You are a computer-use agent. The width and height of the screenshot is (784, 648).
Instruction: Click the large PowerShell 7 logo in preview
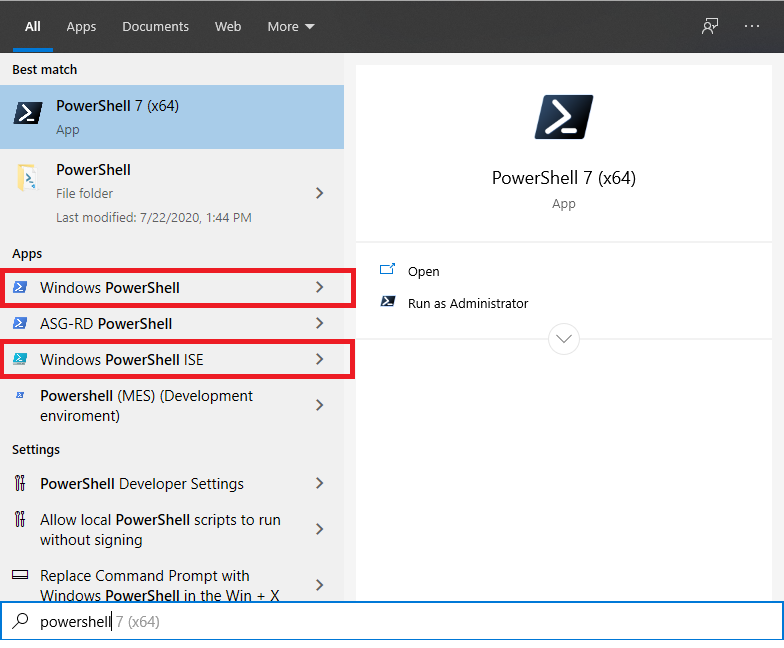564,117
